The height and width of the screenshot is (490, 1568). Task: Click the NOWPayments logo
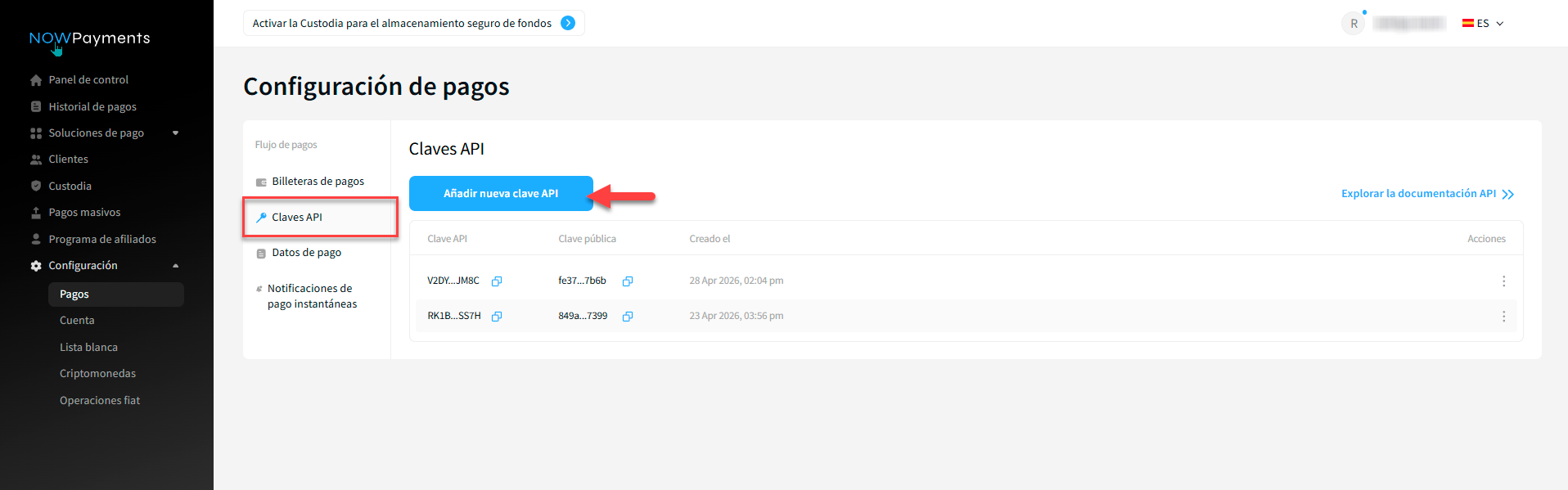click(89, 38)
